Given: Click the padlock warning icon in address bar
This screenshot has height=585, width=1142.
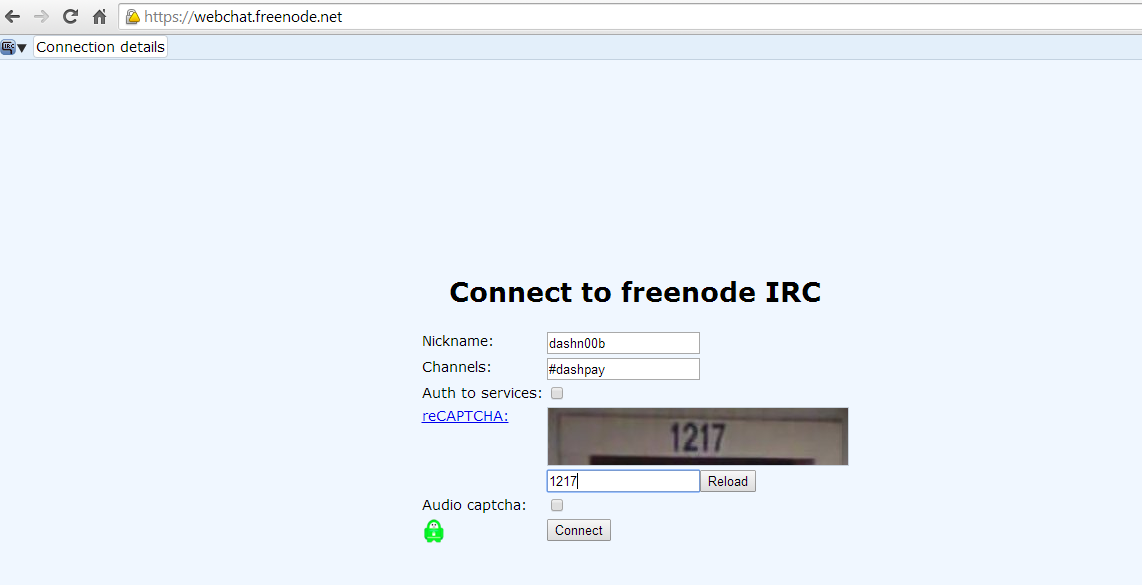Looking at the screenshot, I should pyautogui.click(x=133, y=17).
